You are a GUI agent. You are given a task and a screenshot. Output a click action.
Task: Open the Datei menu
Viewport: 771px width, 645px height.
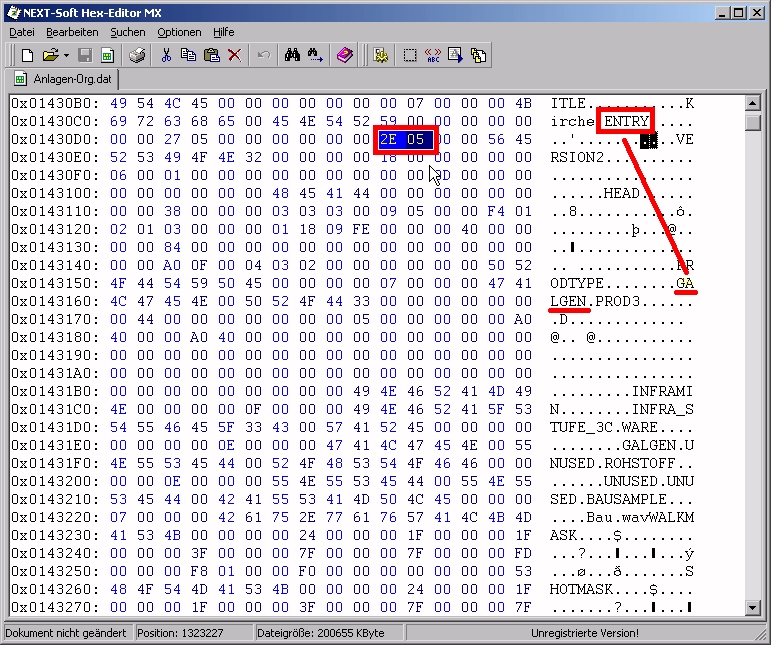(x=22, y=32)
